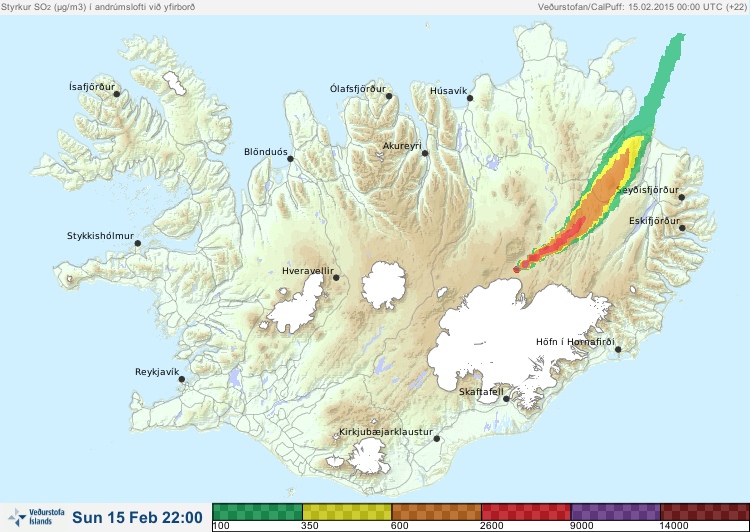Click the Blönduós label text
Viewport: 750px width, 532px height.
pyautogui.click(x=265, y=152)
